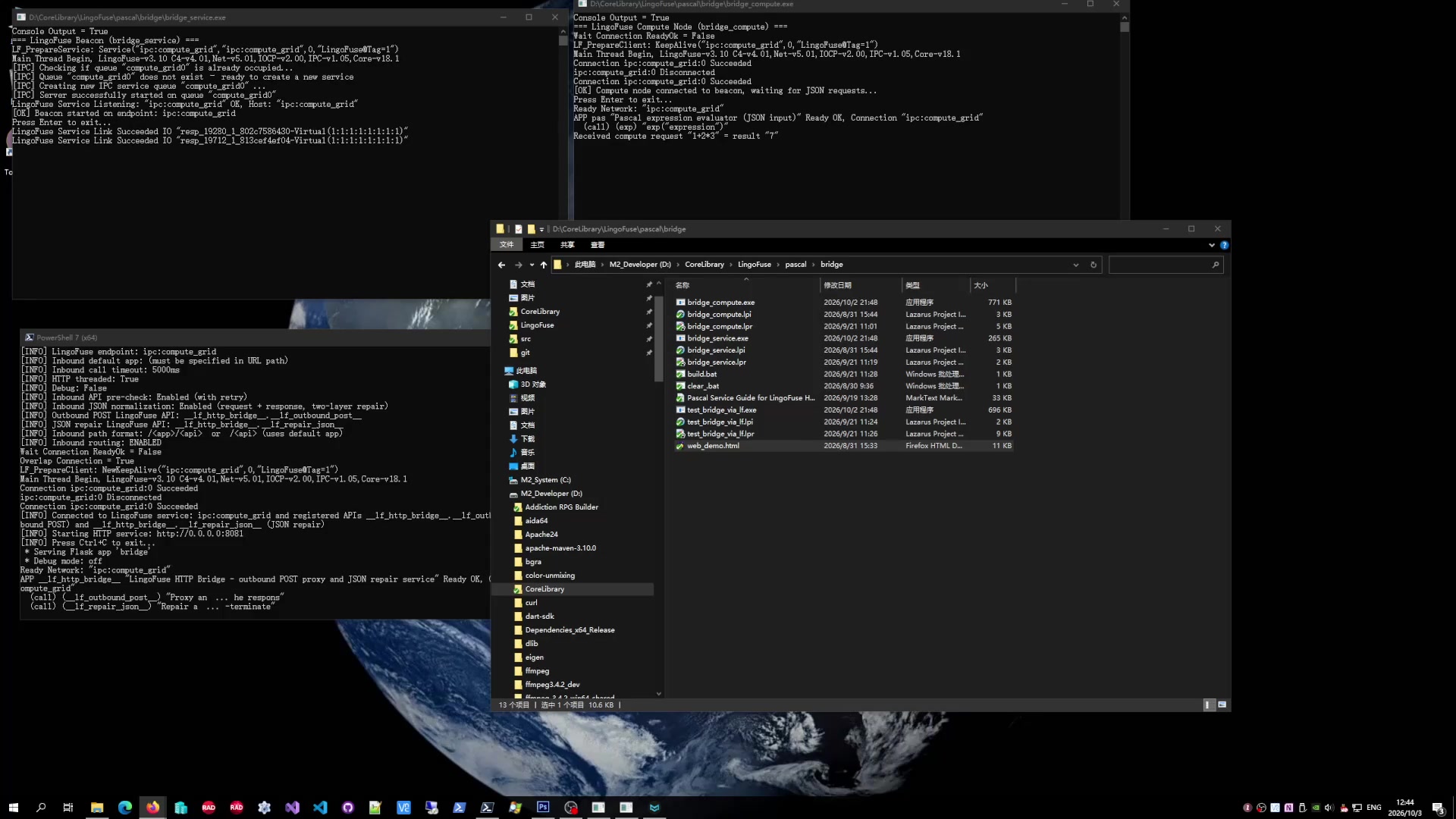Image resolution: width=1456 pixels, height=819 pixels.
Task: Click the Properties icon in Explorer title bar
Action: click(x=519, y=229)
